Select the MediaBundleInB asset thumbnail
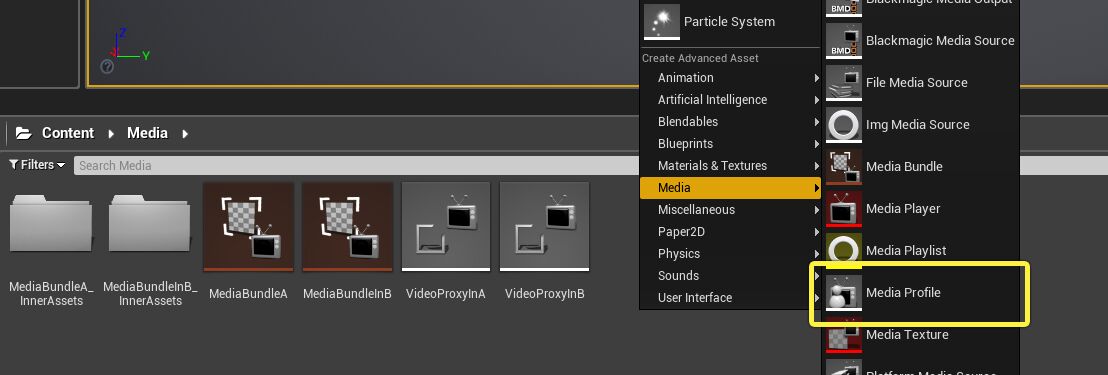Viewport: 1108px width, 375px height. coord(347,226)
